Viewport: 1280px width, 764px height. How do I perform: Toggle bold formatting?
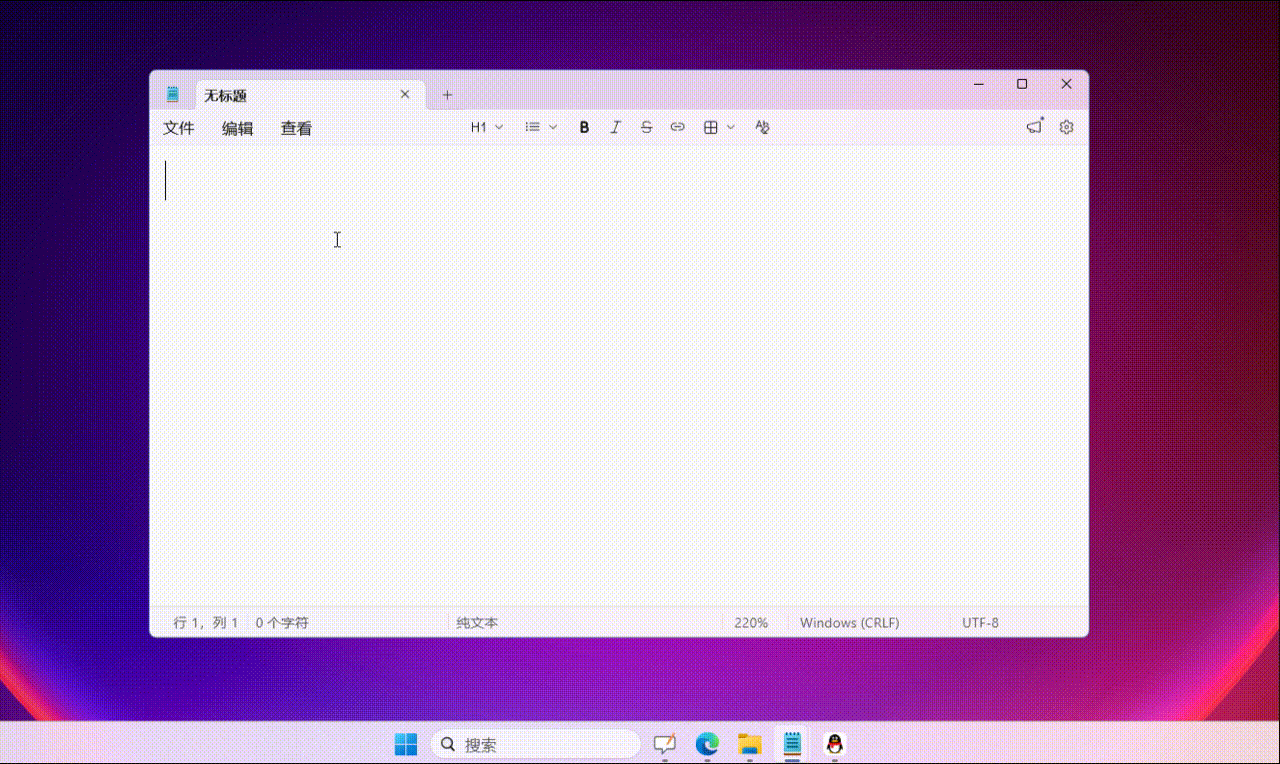coord(584,127)
